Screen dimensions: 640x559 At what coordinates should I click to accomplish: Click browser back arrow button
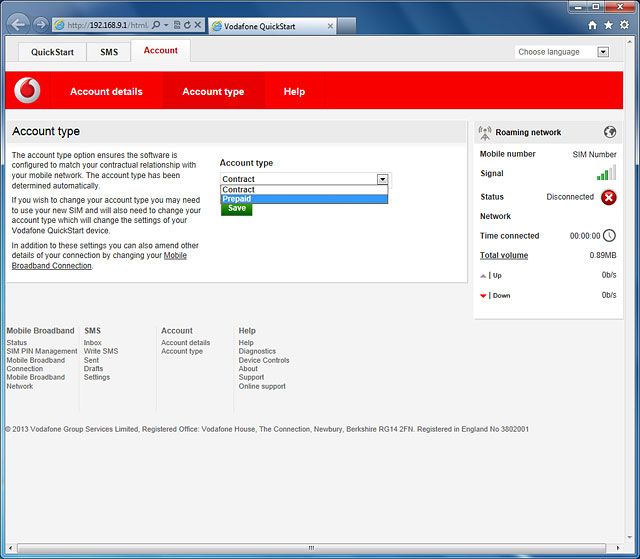coord(18,25)
